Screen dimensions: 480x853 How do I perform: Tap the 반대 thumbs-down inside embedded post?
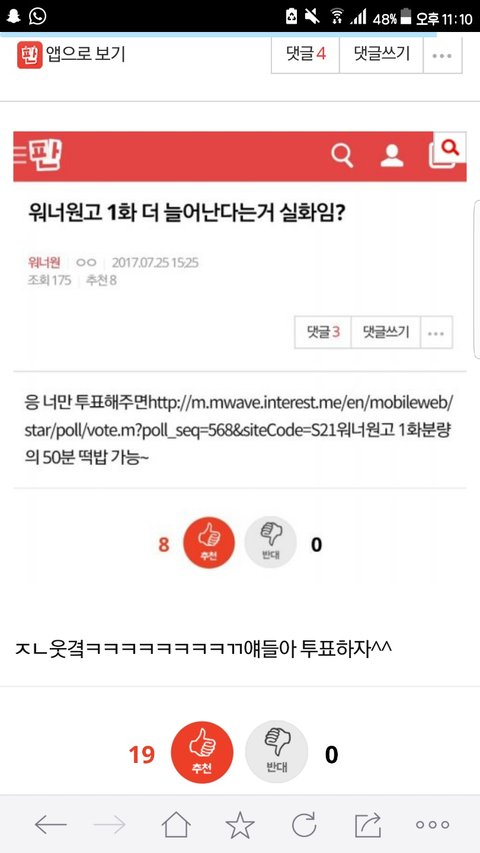pyautogui.click(x=270, y=542)
